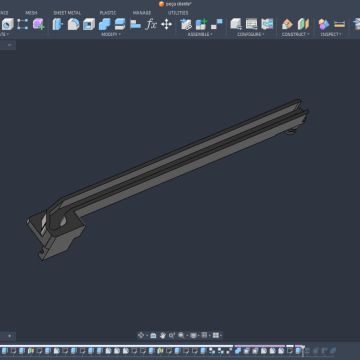Open Viewports layout icon
360x360 pixels.
[x=216, y=335]
